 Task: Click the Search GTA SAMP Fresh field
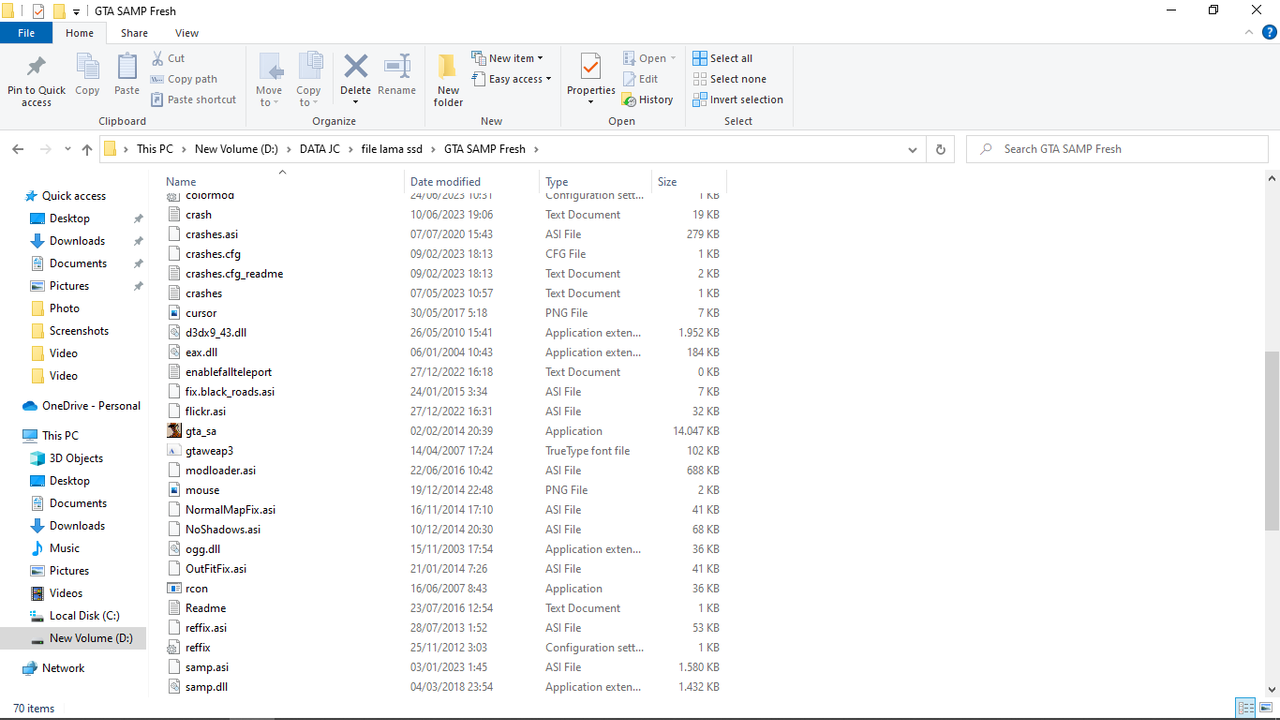pos(1119,150)
